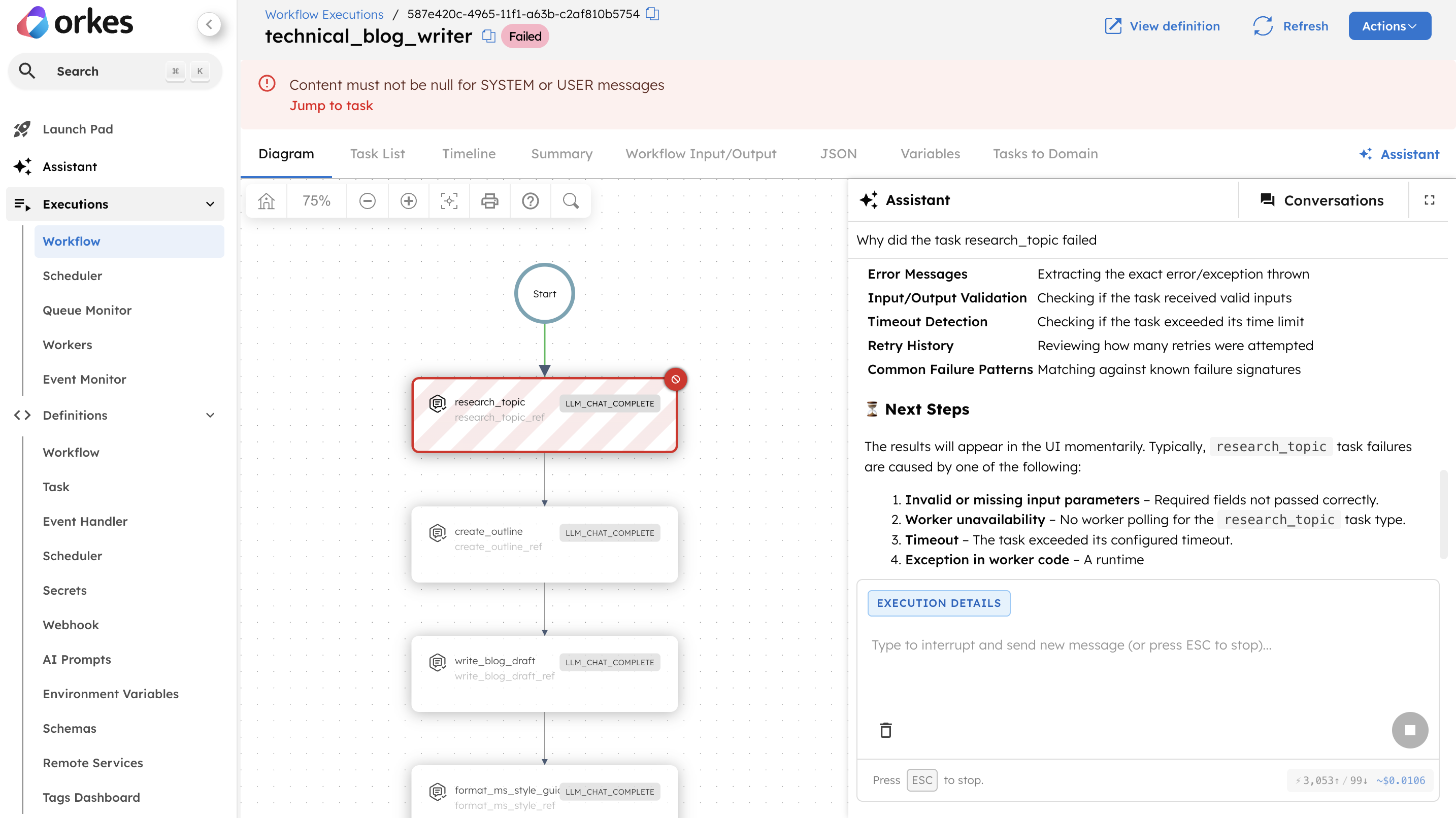
Task: Click the 75% zoom level
Action: tap(316, 200)
